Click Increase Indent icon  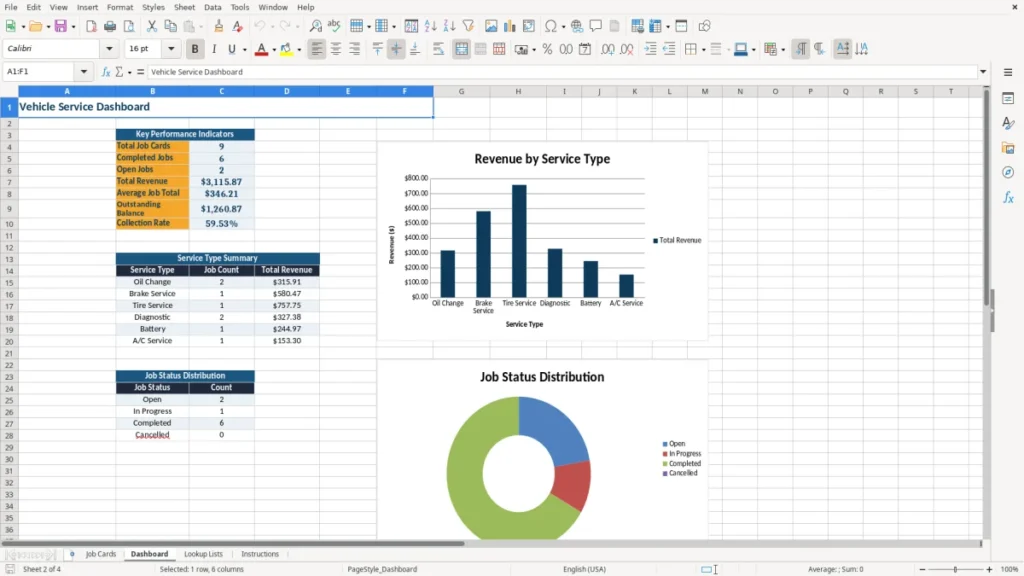tap(650, 49)
